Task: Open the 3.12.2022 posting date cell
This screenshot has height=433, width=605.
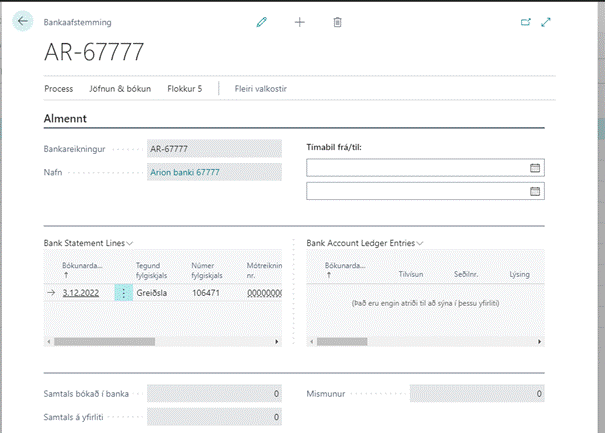Action: 81,293
